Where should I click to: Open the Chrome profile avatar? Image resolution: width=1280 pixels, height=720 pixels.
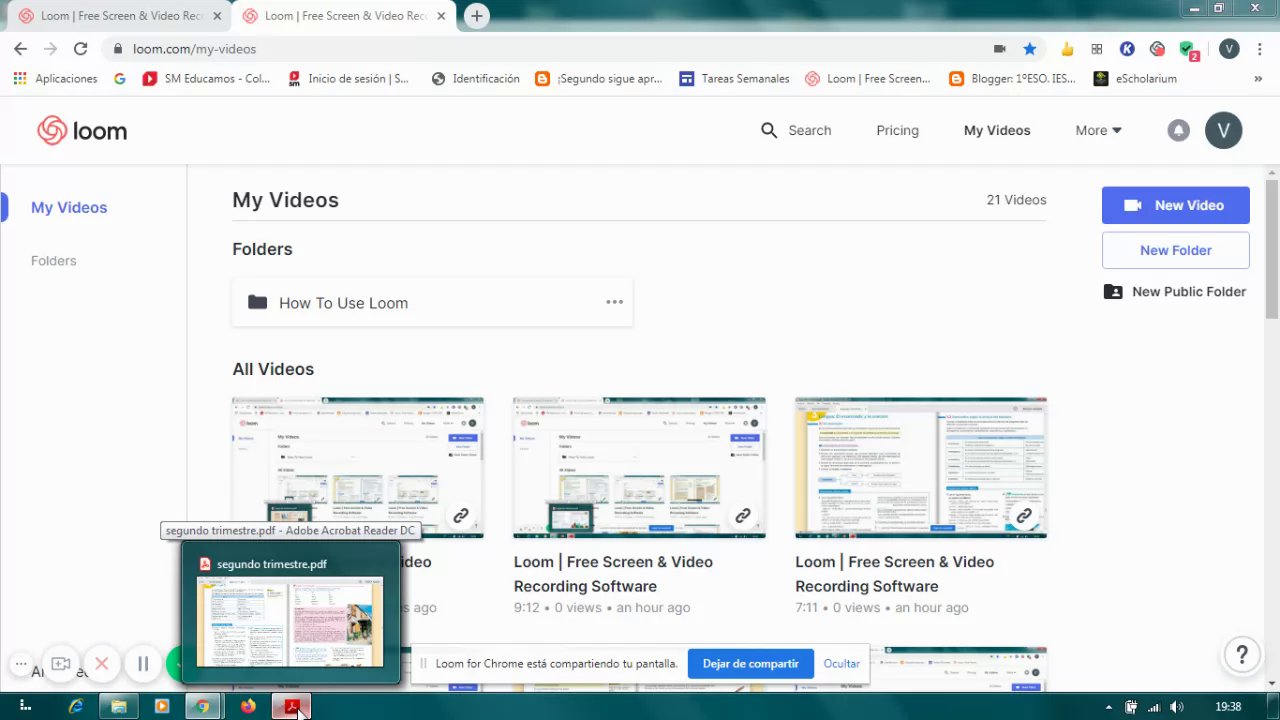[1229, 49]
